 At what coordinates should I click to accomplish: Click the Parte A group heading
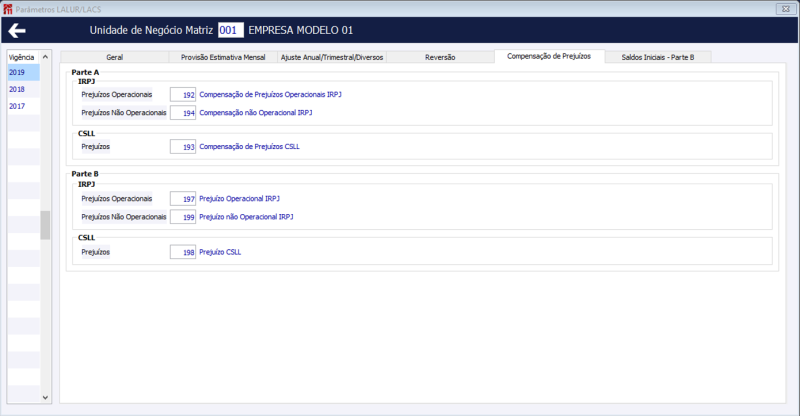[x=85, y=72]
